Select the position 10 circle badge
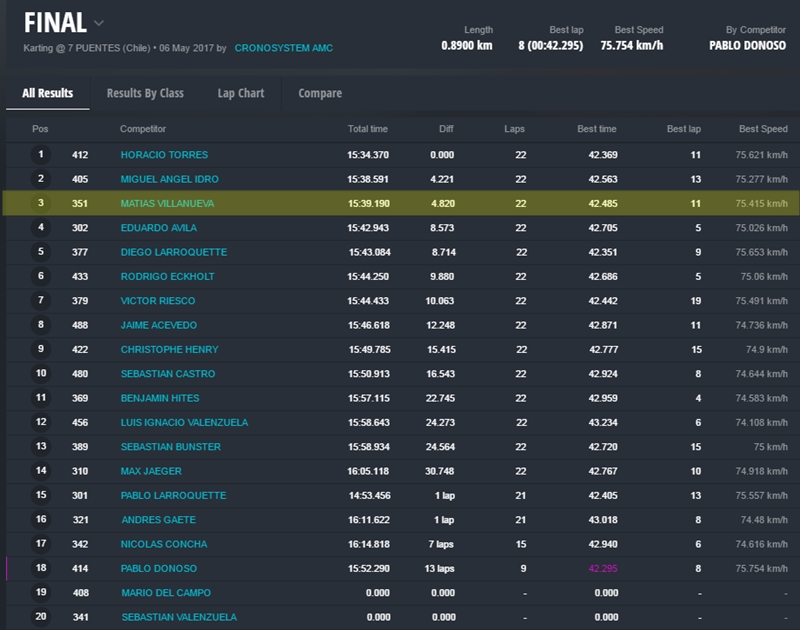The image size is (800, 630). 41,374
